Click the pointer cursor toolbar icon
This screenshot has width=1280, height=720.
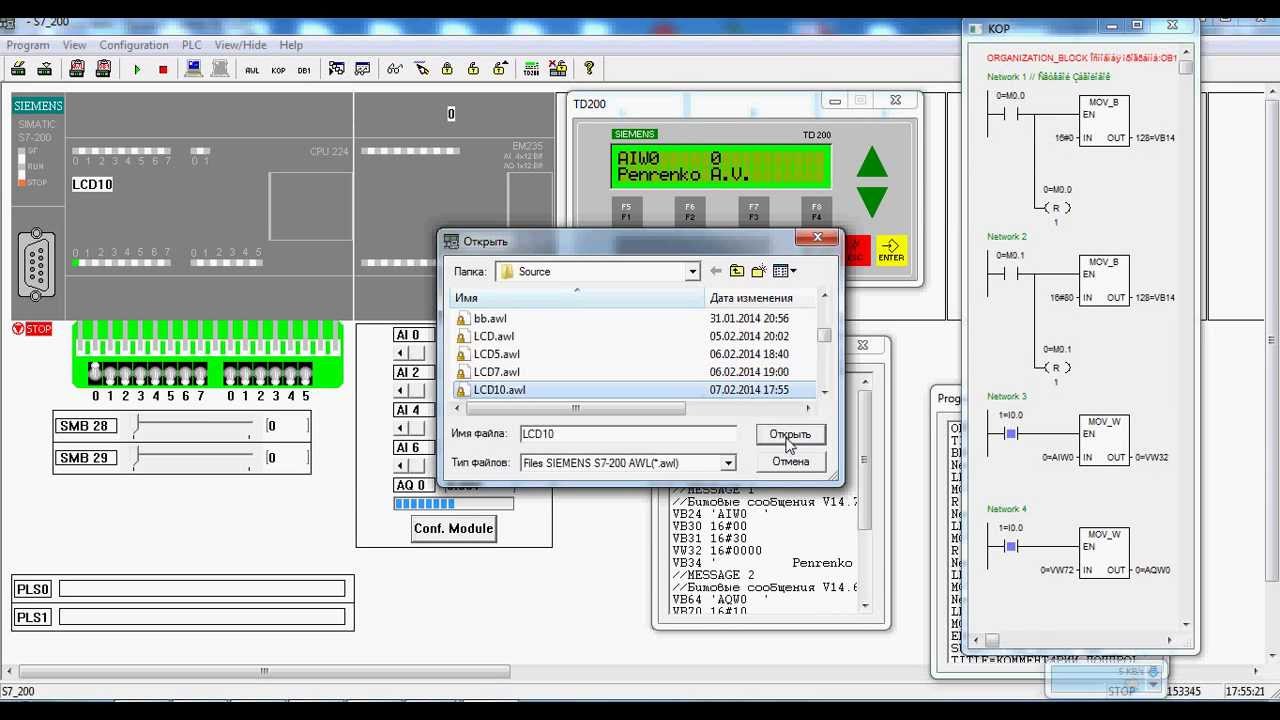[x=421, y=69]
